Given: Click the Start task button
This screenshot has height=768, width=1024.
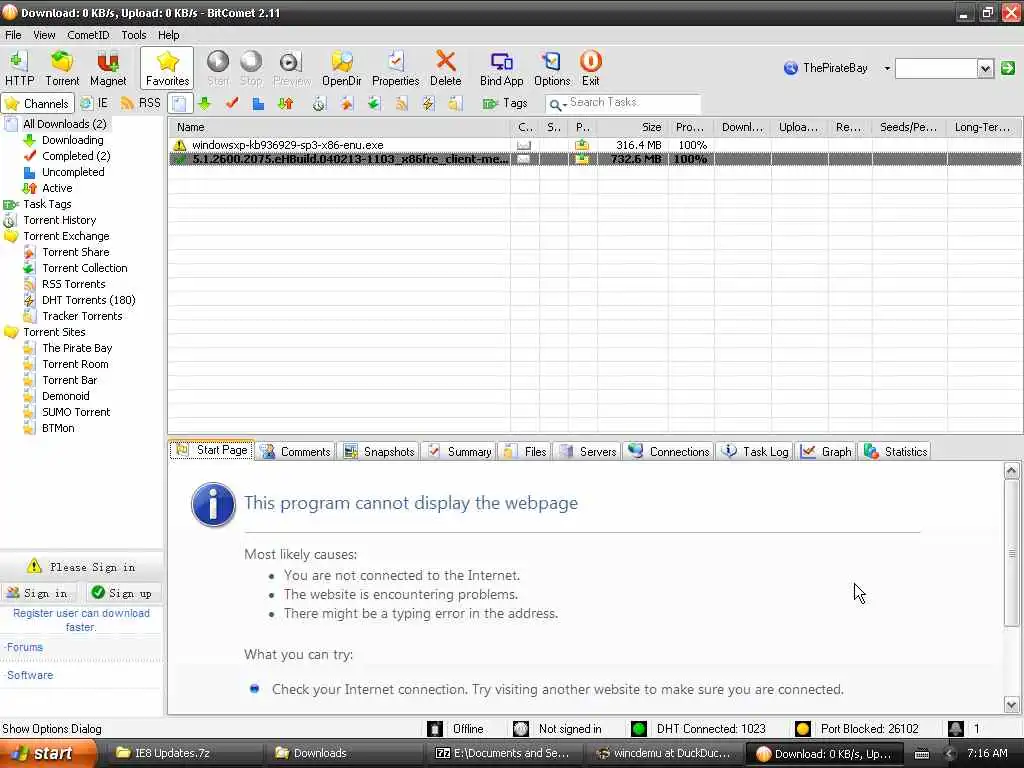Looking at the screenshot, I should 218,69.
